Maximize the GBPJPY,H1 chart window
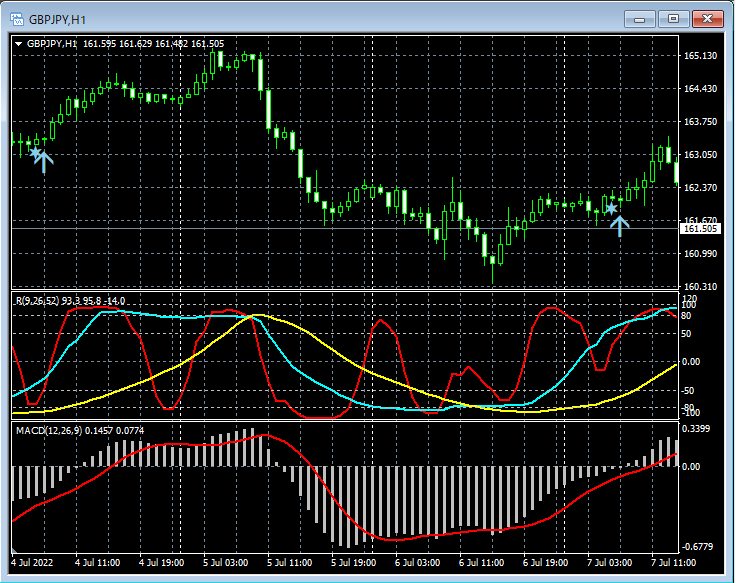 (x=673, y=19)
